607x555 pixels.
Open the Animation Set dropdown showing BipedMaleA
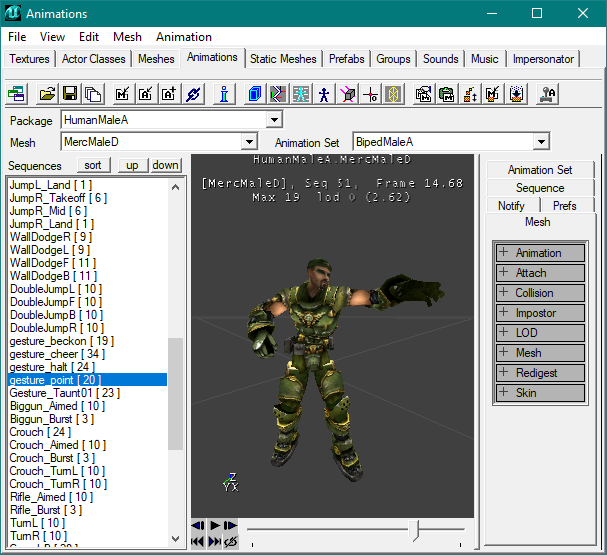point(541,142)
